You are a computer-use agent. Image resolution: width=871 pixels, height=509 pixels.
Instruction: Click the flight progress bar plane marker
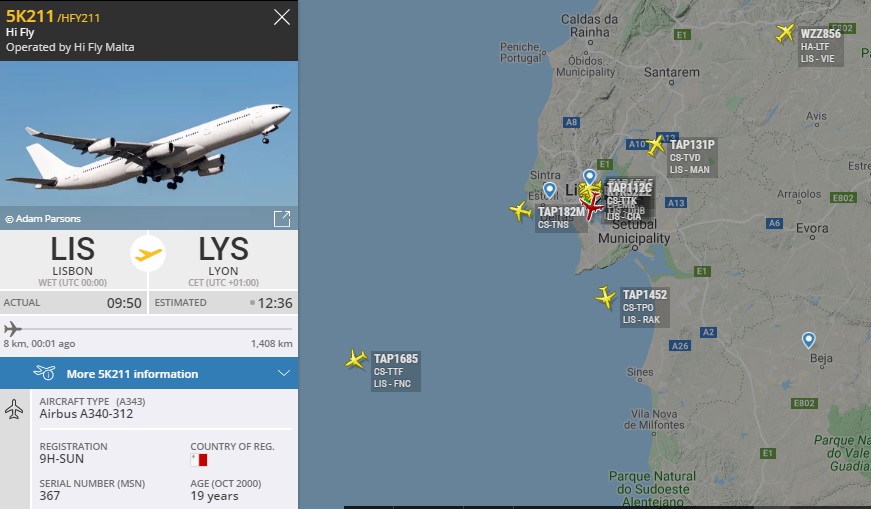pyautogui.click(x=12, y=328)
